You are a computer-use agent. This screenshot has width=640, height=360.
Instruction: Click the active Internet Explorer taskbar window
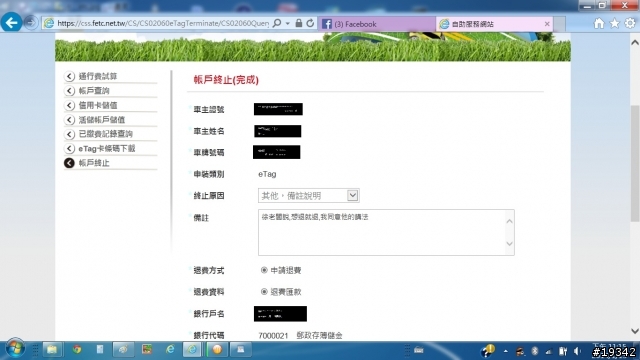coord(192,349)
